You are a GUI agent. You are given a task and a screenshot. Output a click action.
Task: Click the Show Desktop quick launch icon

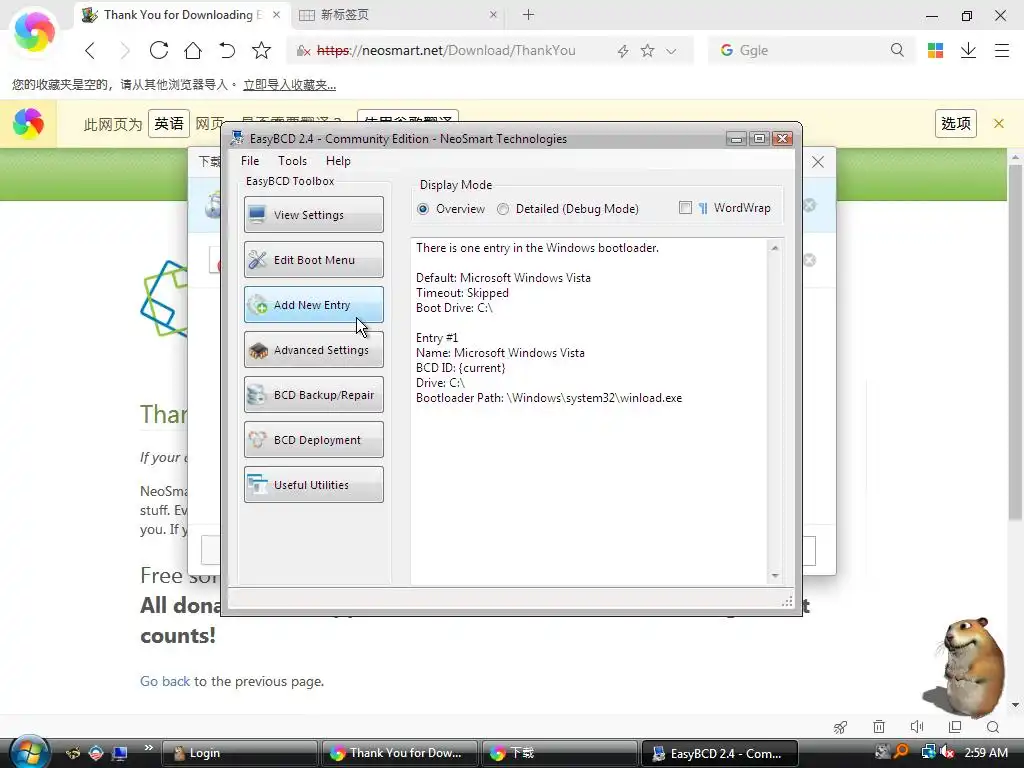click(x=120, y=753)
